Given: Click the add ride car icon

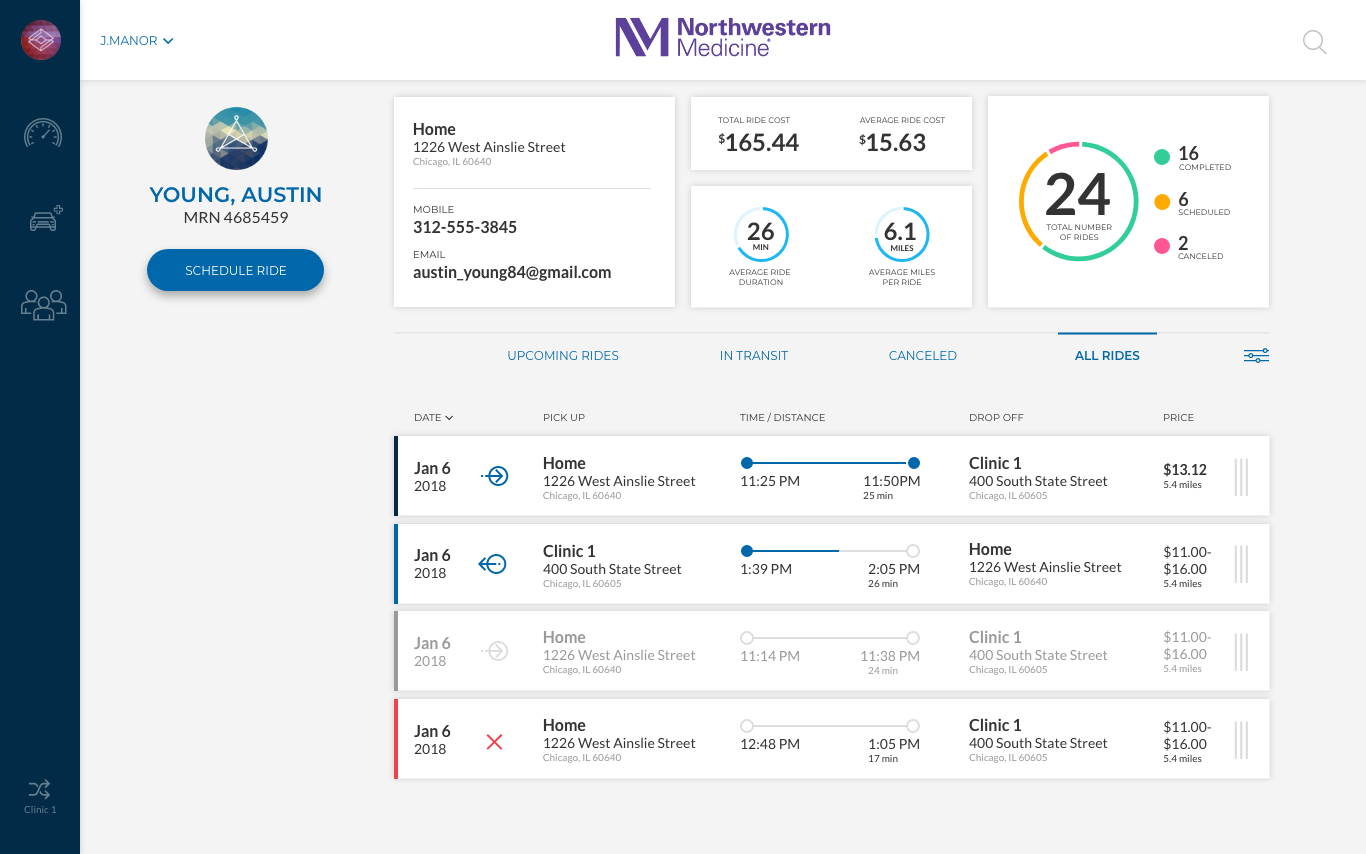Looking at the screenshot, I should click(x=44, y=219).
